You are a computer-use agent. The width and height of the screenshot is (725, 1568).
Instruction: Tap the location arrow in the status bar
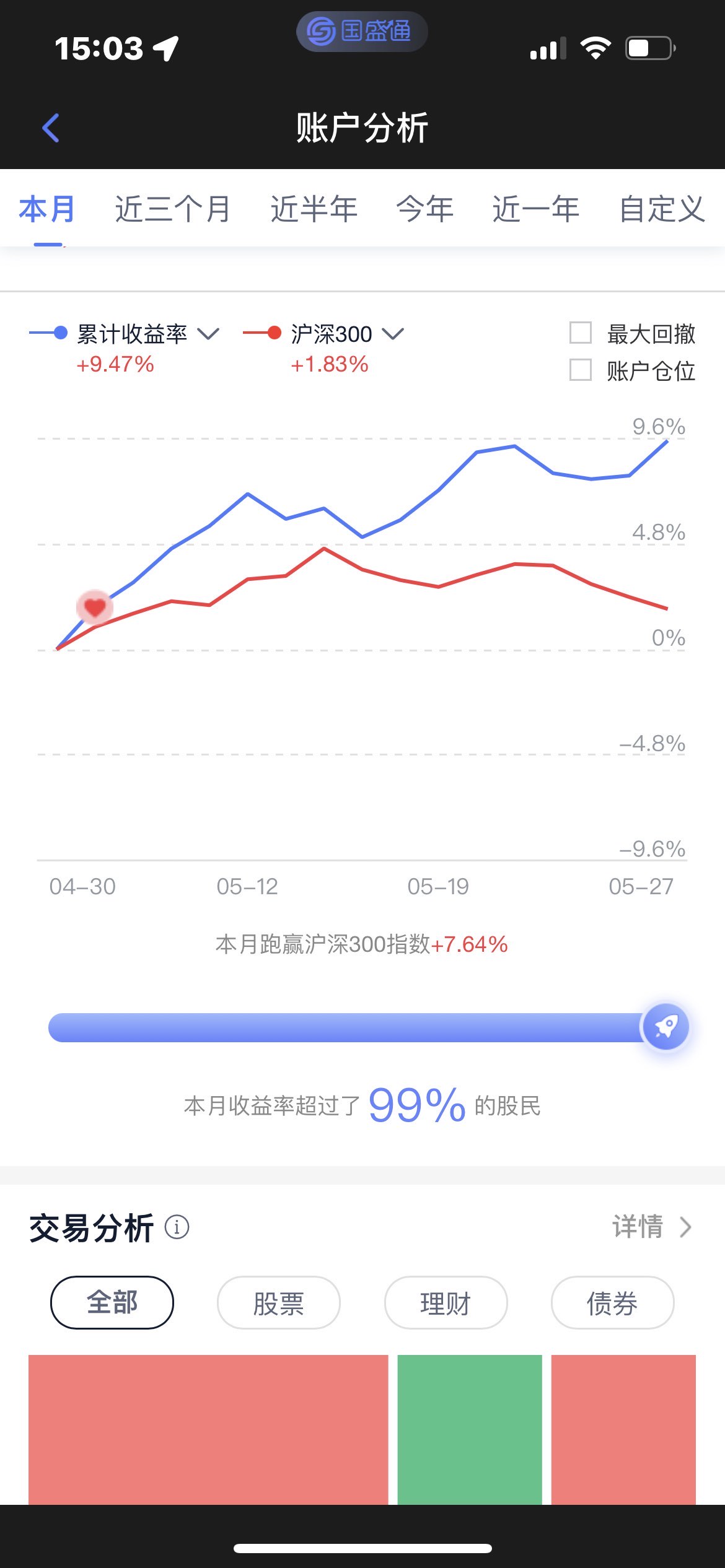(x=166, y=48)
